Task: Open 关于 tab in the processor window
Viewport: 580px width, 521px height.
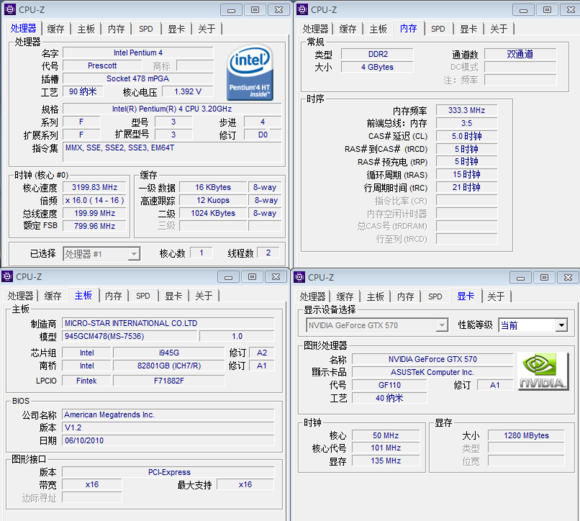Action: (207, 28)
